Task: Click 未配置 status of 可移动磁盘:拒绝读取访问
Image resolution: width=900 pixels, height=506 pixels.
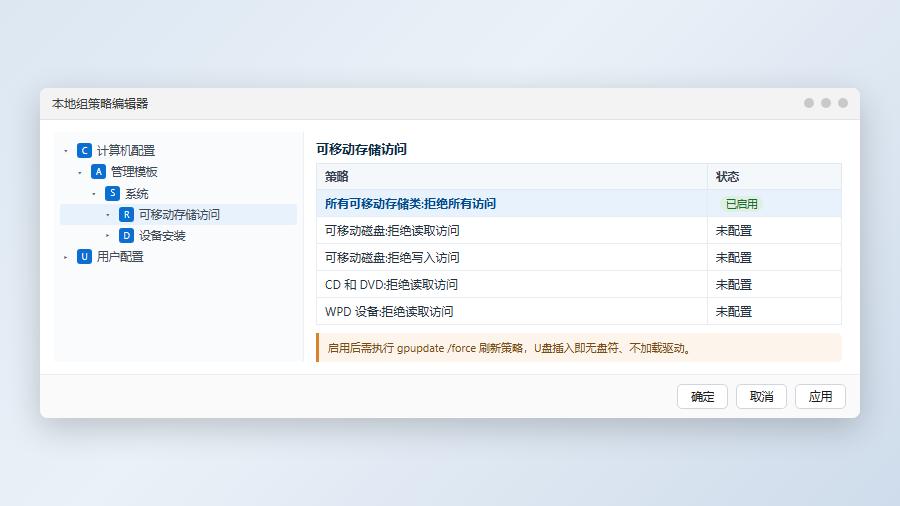Action: (x=734, y=231)
